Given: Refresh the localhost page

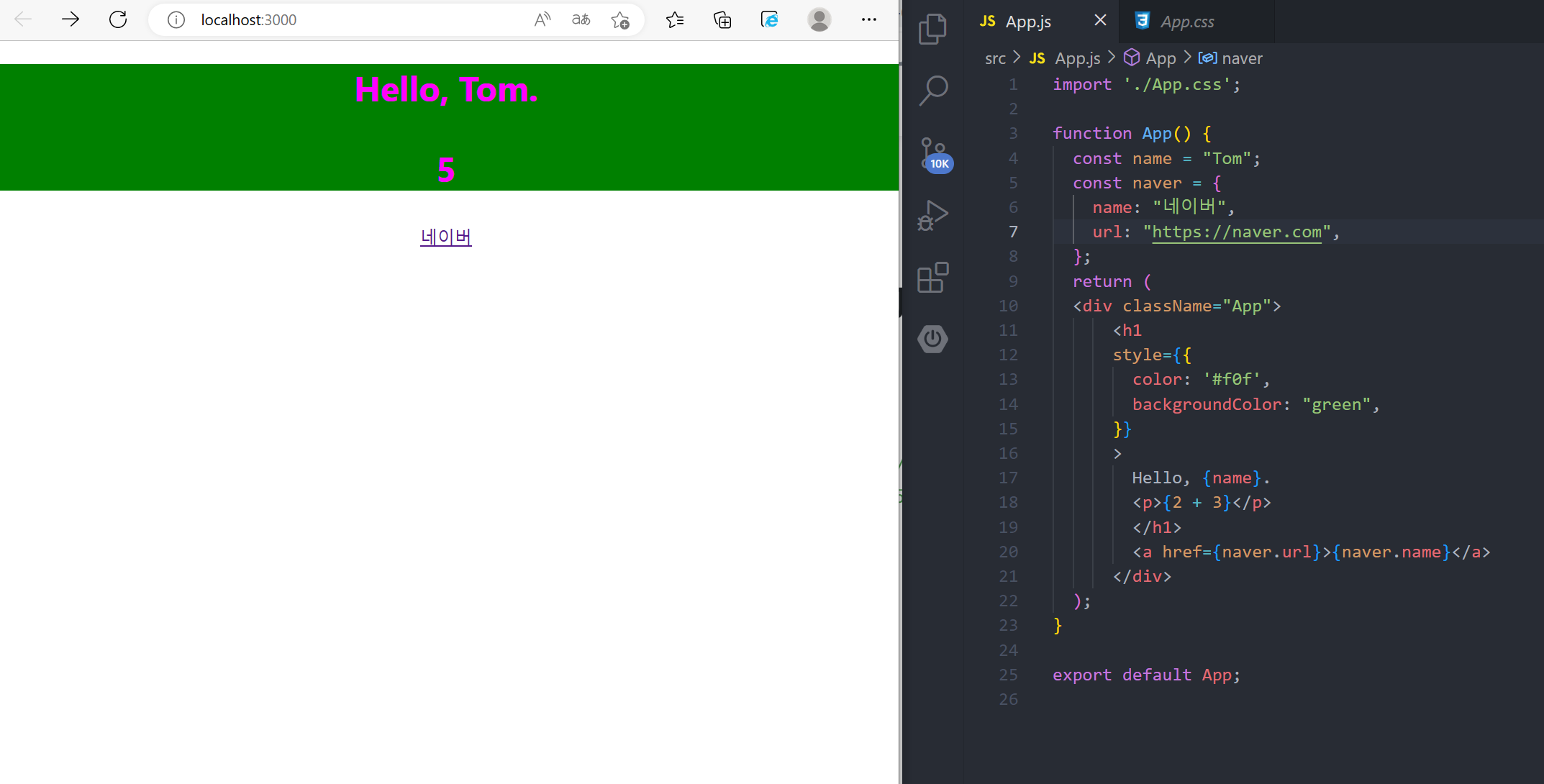Looking at the screenshot, I should click(x=118, y=19).
